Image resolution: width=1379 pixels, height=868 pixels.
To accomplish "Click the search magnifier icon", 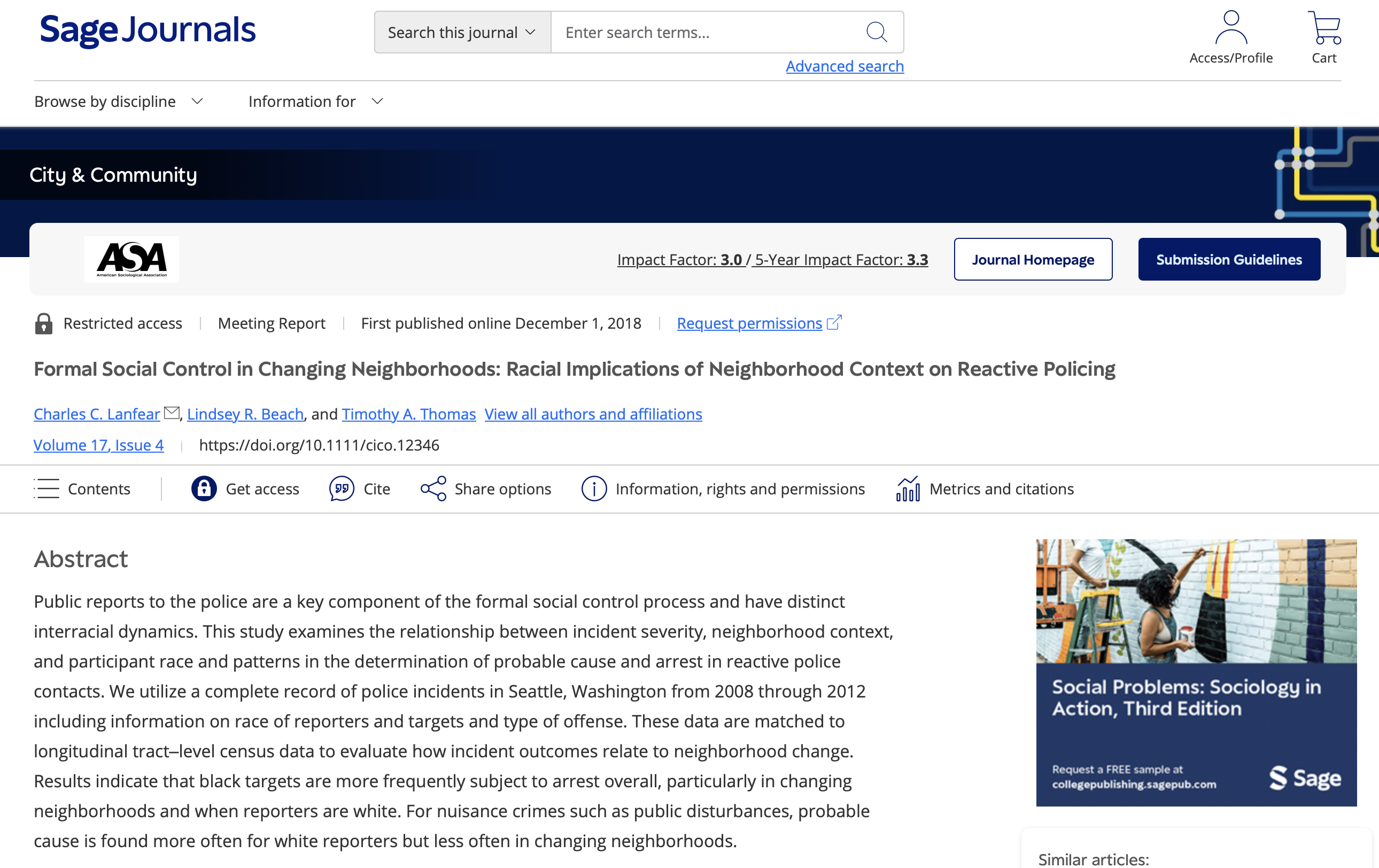I will [x=876, y=32].
